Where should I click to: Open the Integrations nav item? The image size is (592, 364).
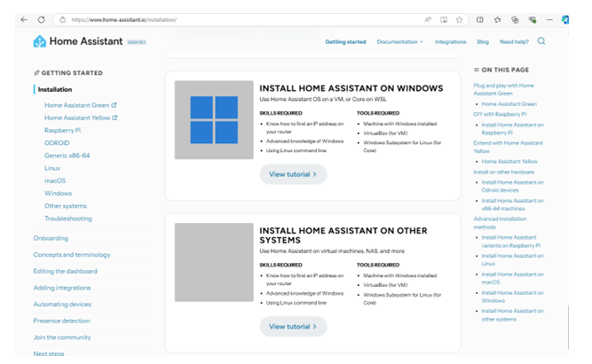click(x=450, y=42)
